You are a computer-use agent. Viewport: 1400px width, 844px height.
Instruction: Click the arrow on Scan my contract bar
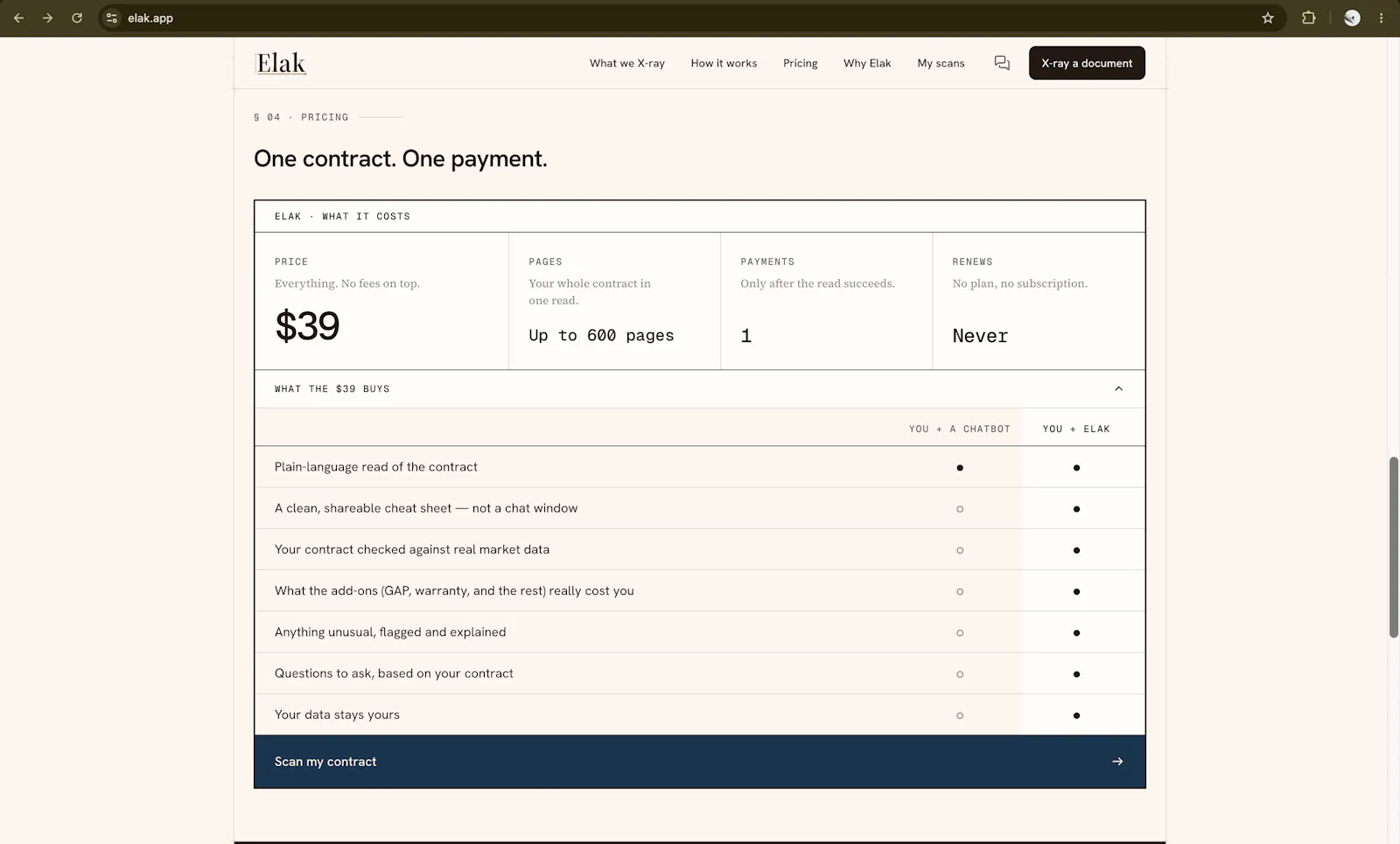[1117, 762]
